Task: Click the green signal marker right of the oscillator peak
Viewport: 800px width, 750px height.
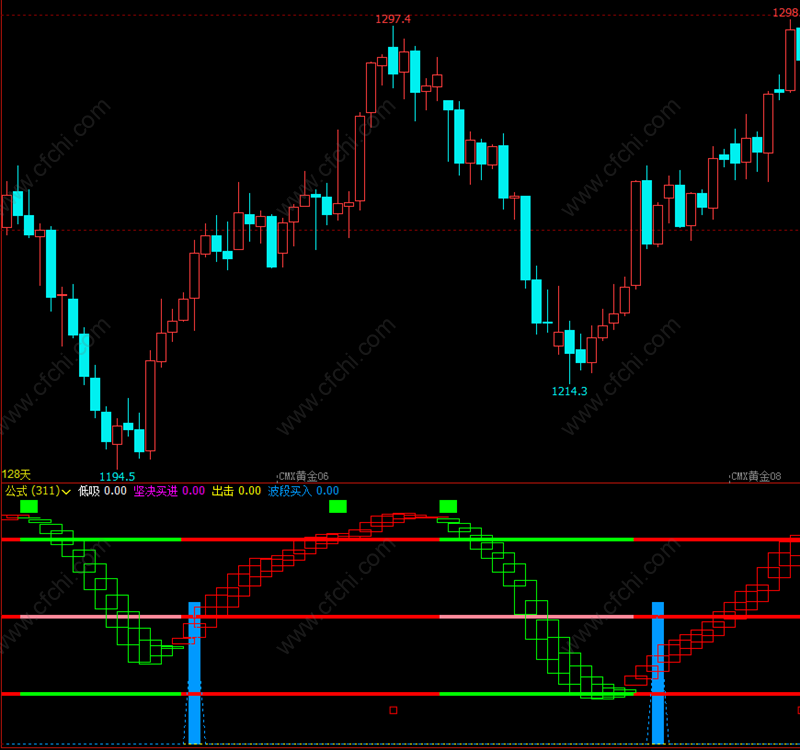Action: pos(448,507)
